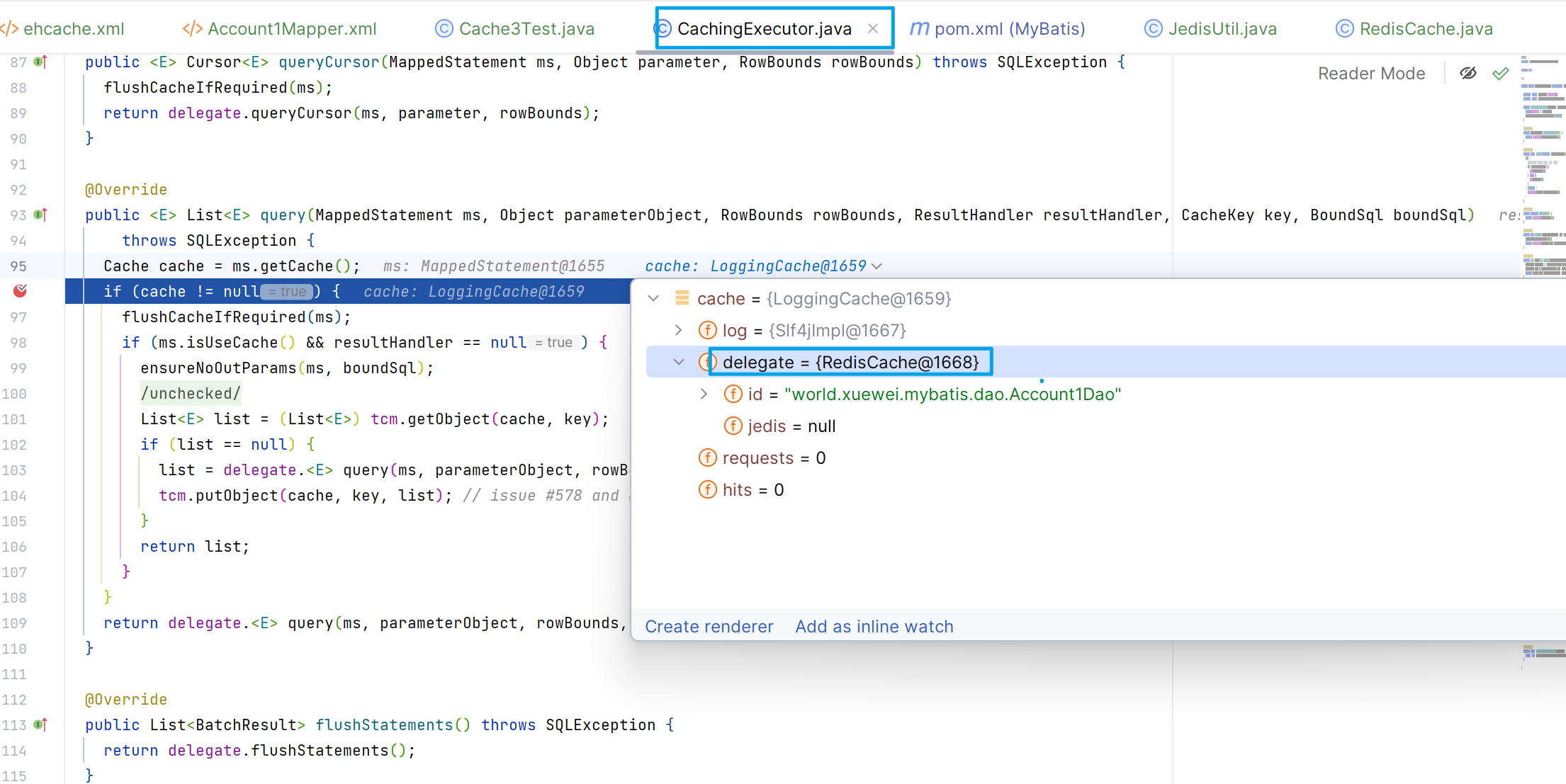Close the CachingExecutor.java tab
Viewport: 1566px width, 784px height.
coord(873,28)
